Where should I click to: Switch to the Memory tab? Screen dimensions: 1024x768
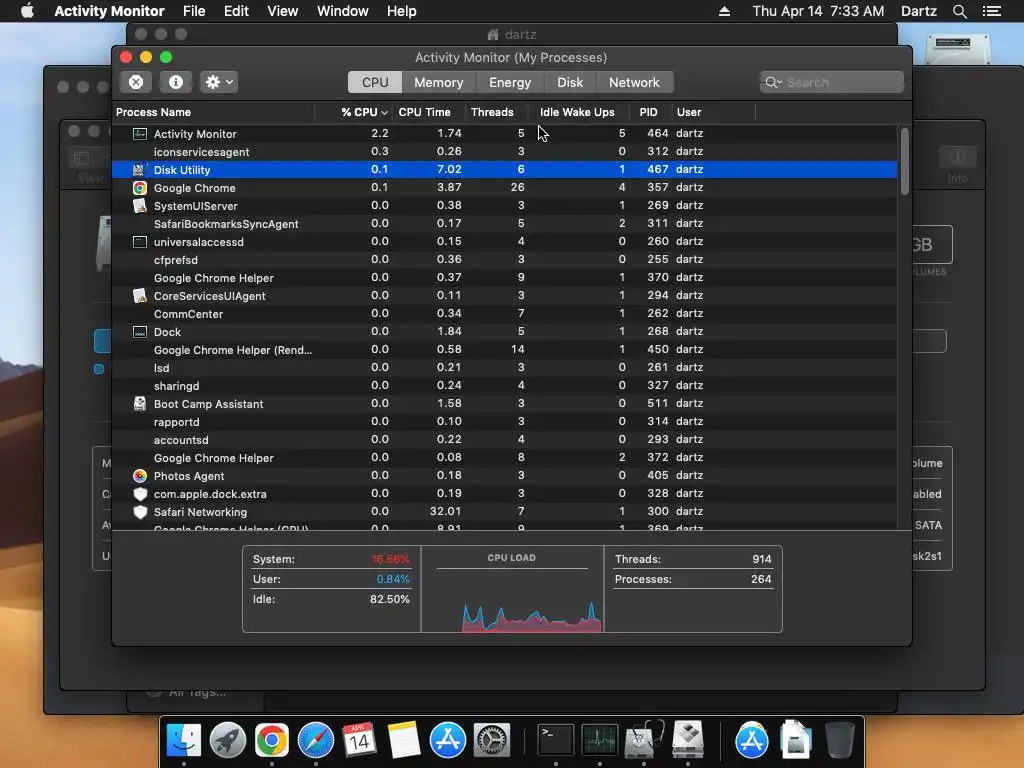coord(438,82)
